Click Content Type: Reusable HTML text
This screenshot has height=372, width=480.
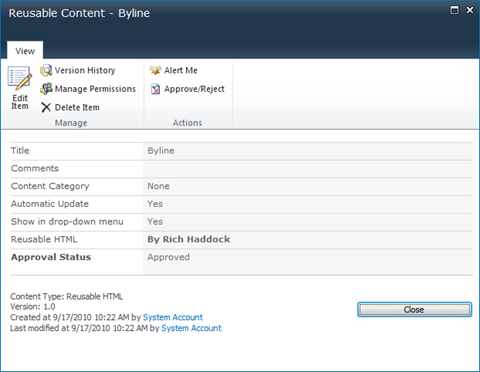point(66,296)
